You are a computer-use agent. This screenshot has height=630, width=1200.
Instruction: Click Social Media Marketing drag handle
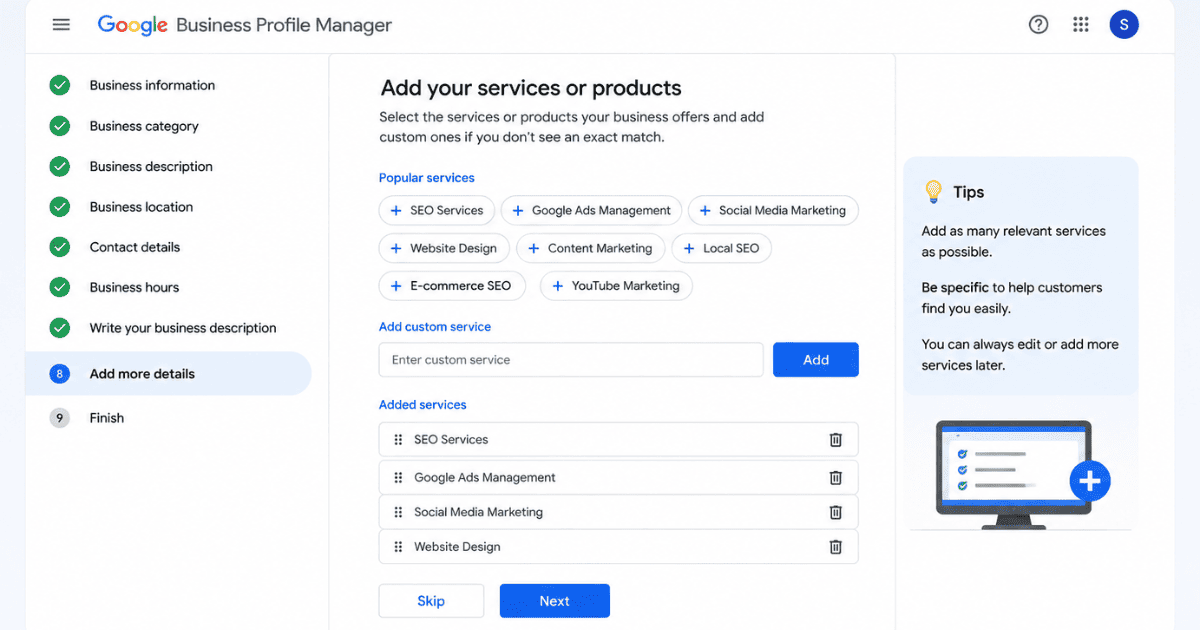[398, 512]
